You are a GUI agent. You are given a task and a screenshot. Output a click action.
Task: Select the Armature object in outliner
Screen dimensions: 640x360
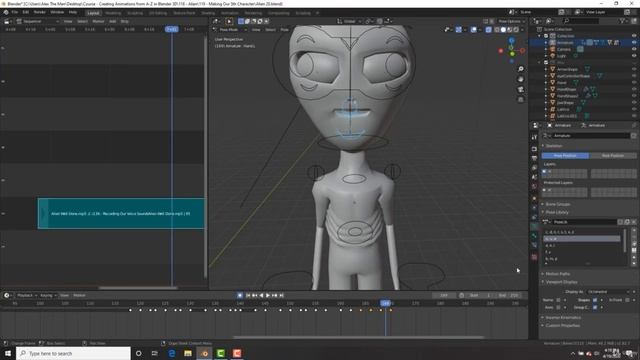click(565, 42)
